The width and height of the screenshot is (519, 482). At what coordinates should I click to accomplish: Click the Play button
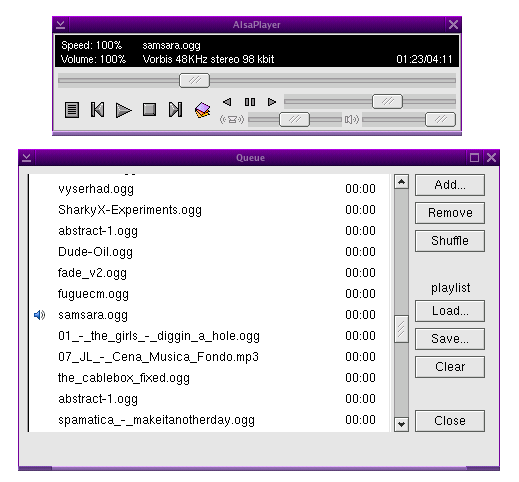pos(123,110)
